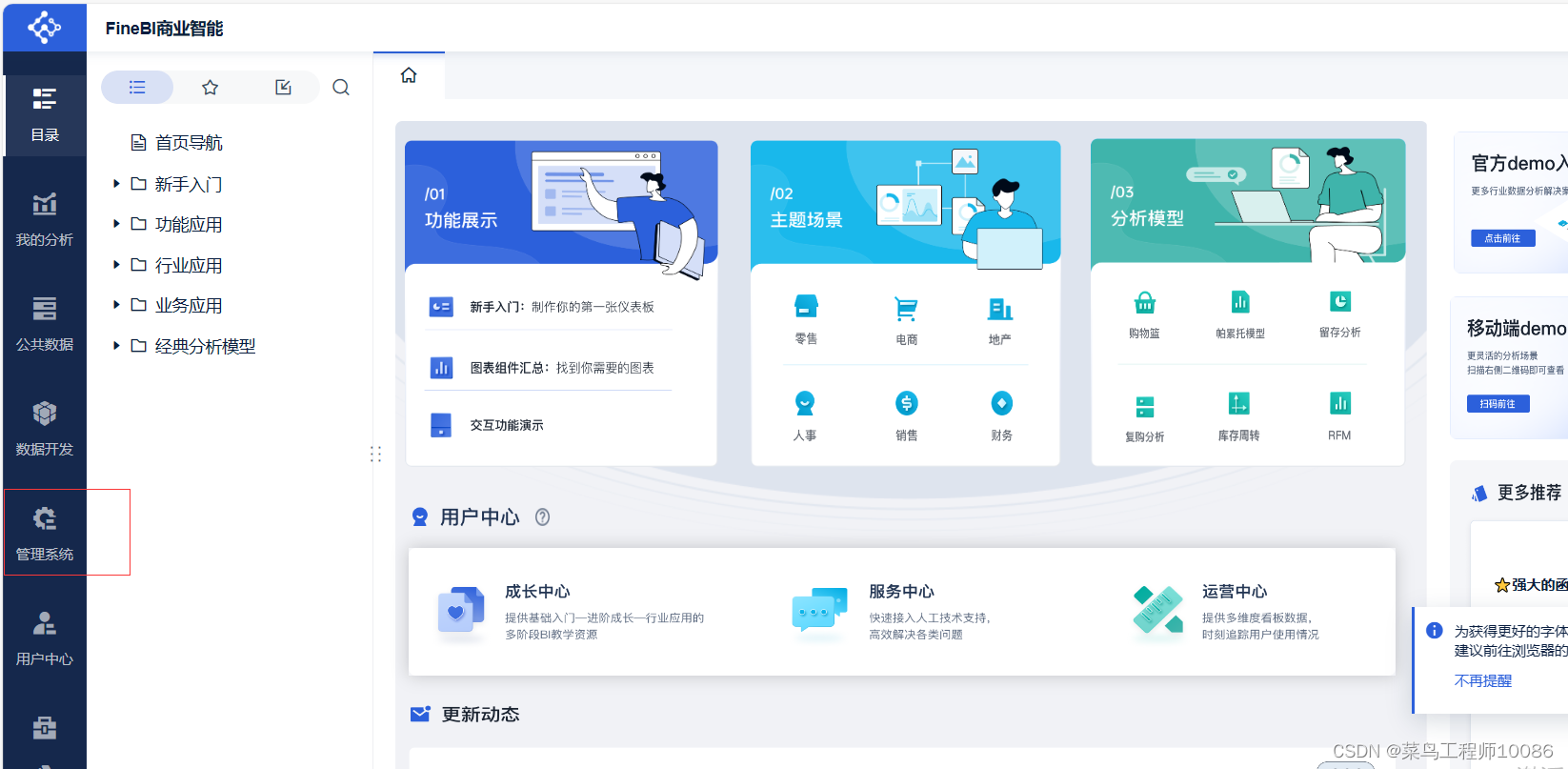Open 数据开发 in the sidebar
Viewport: 1568px width, 769px height.
[x=45, y=429]
